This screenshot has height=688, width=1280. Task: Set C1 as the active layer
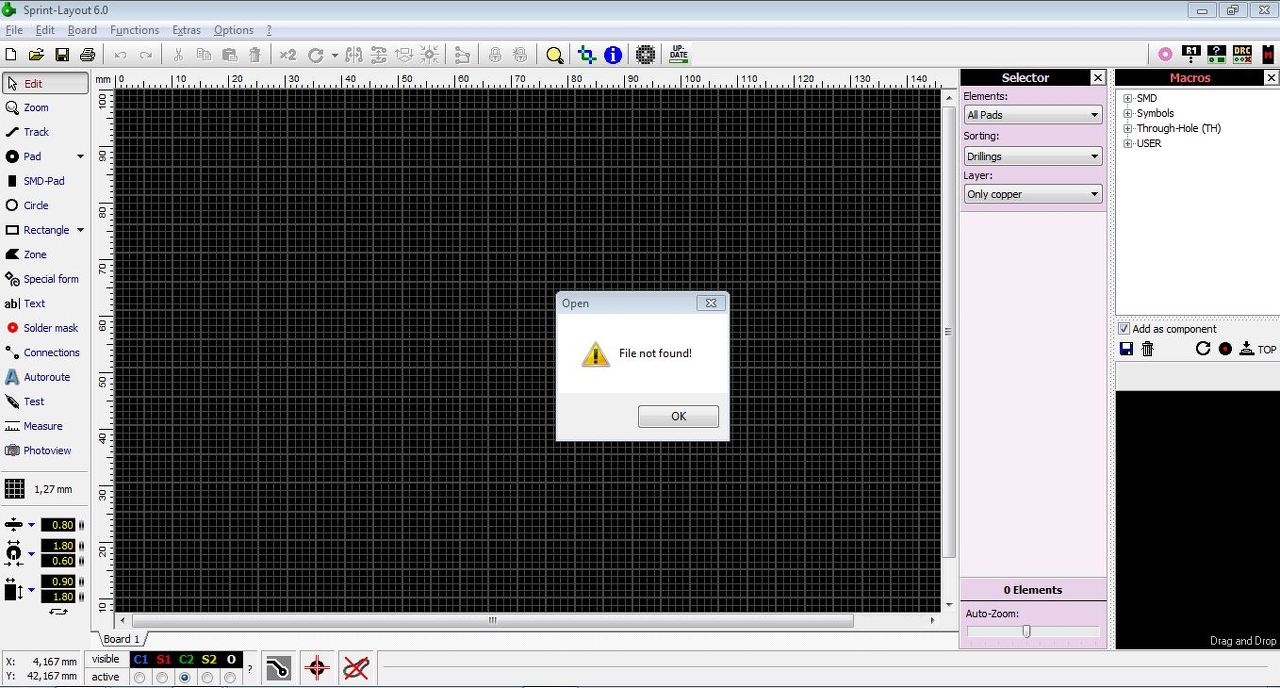tap(139, 677)
